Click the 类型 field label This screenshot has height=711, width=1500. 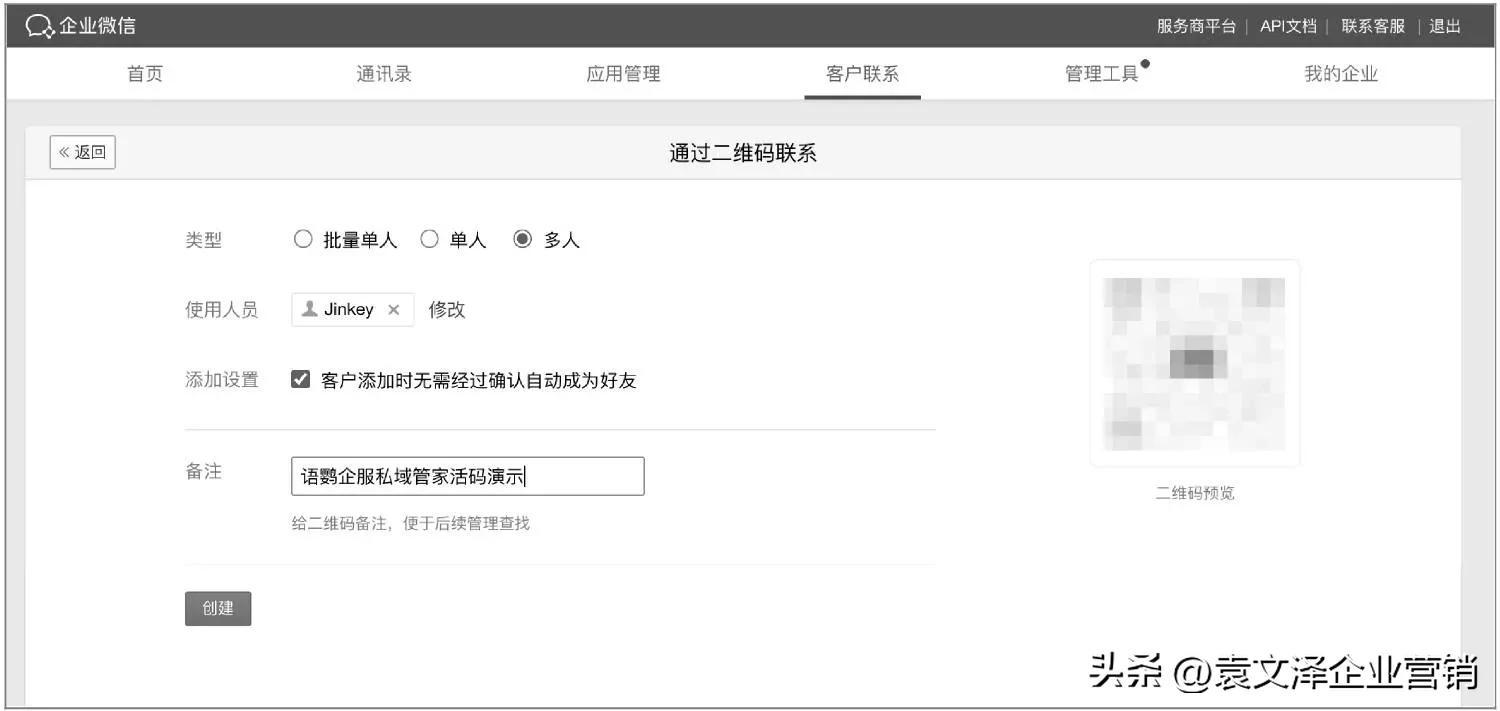point(204,241)
